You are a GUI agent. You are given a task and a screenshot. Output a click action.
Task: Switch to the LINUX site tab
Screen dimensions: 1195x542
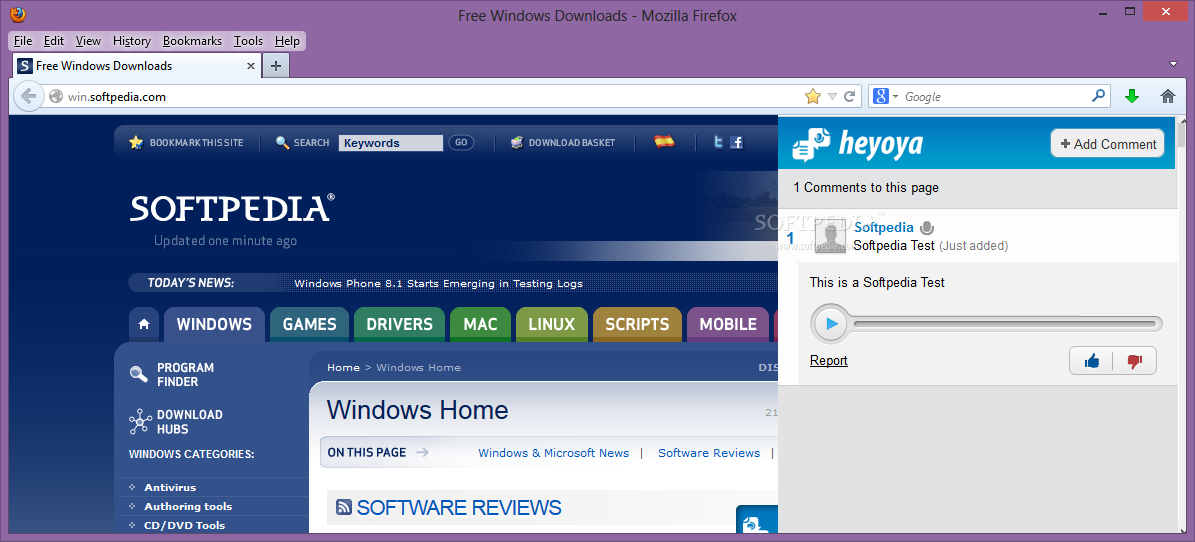point(552,324)
